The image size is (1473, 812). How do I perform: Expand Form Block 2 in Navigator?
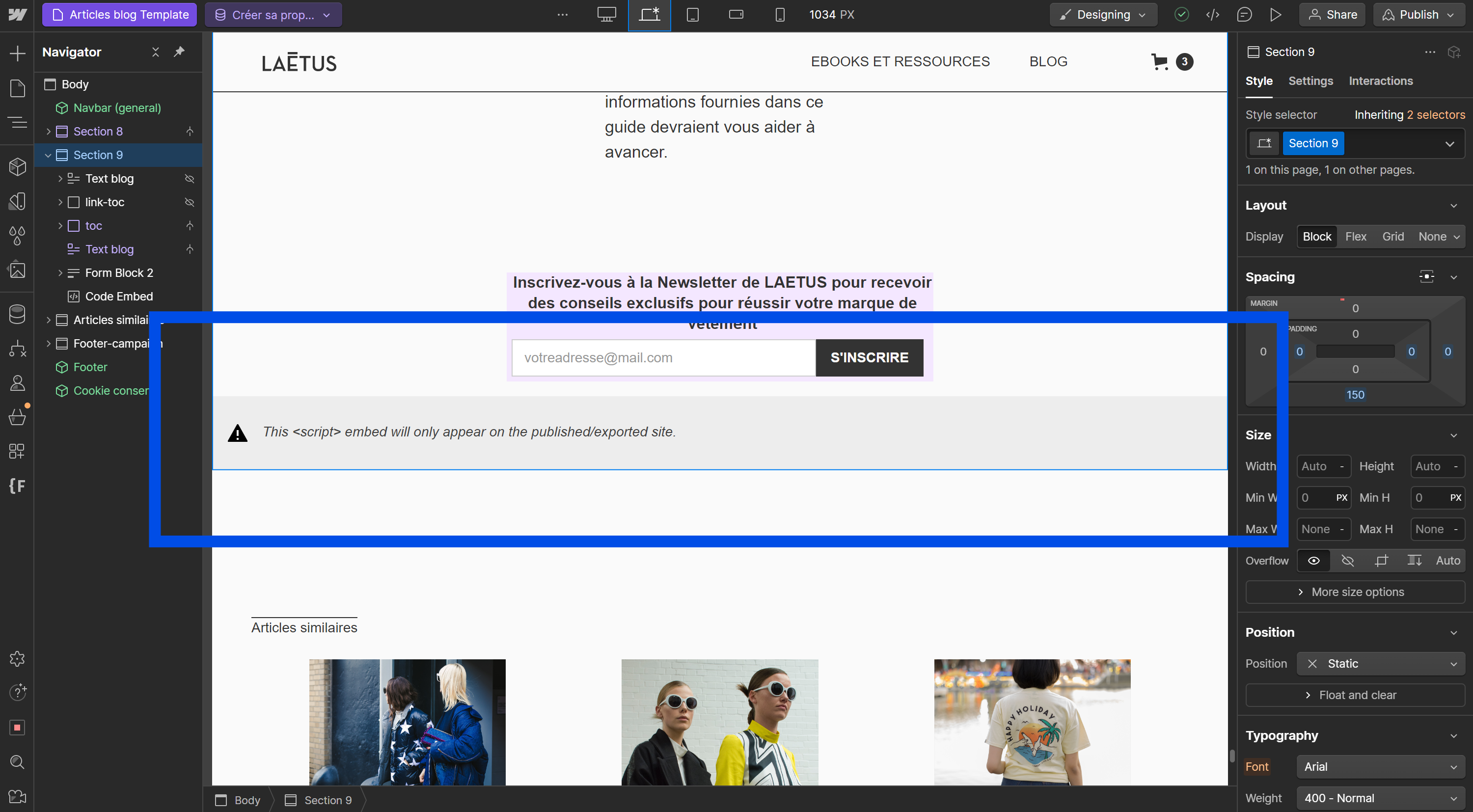click(60, 273)
